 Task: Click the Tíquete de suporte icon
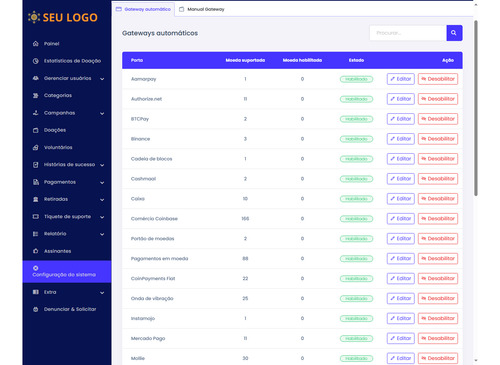point(36,217)
